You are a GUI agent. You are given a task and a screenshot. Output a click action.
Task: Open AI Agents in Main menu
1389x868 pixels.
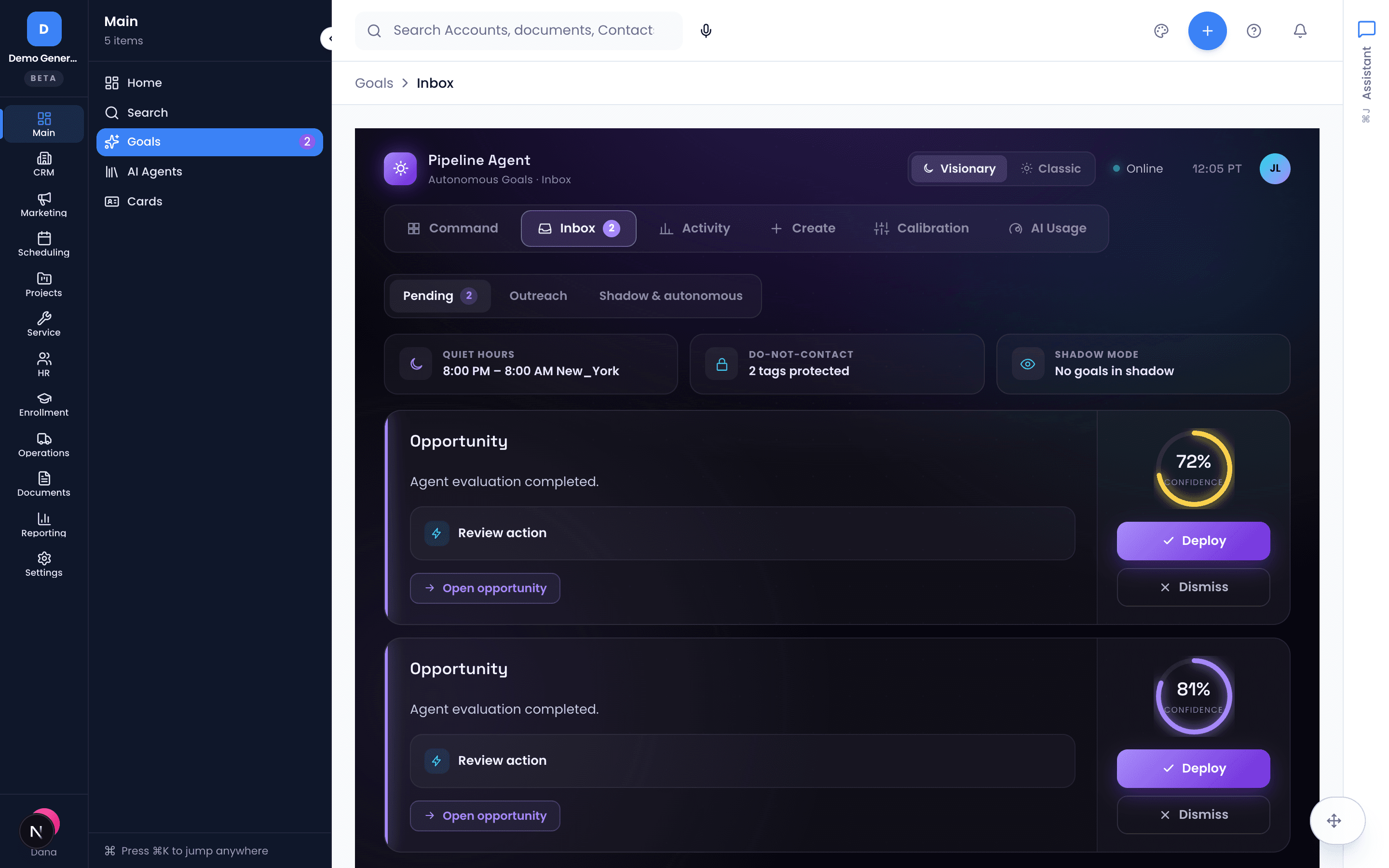[209, 172]
